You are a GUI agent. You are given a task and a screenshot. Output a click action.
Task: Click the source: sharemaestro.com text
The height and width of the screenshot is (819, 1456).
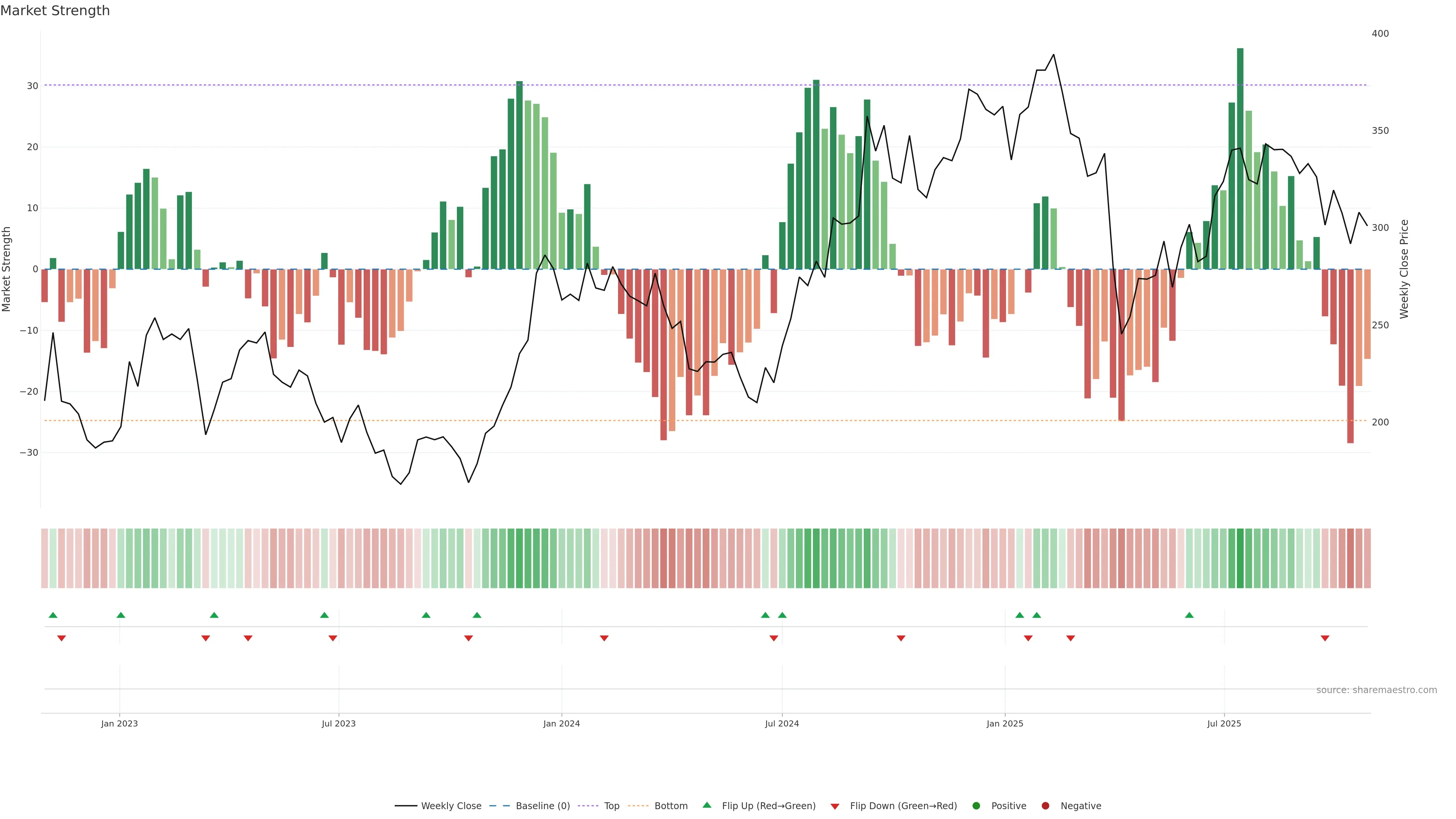point(1376,690)
